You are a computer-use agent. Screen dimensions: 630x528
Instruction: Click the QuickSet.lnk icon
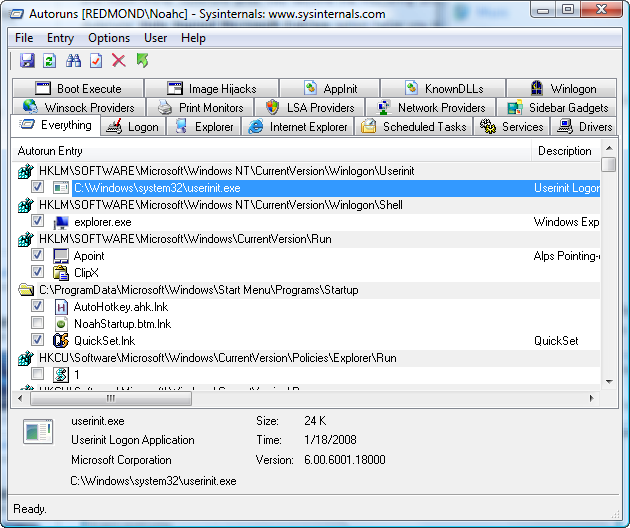coord(61,341)
